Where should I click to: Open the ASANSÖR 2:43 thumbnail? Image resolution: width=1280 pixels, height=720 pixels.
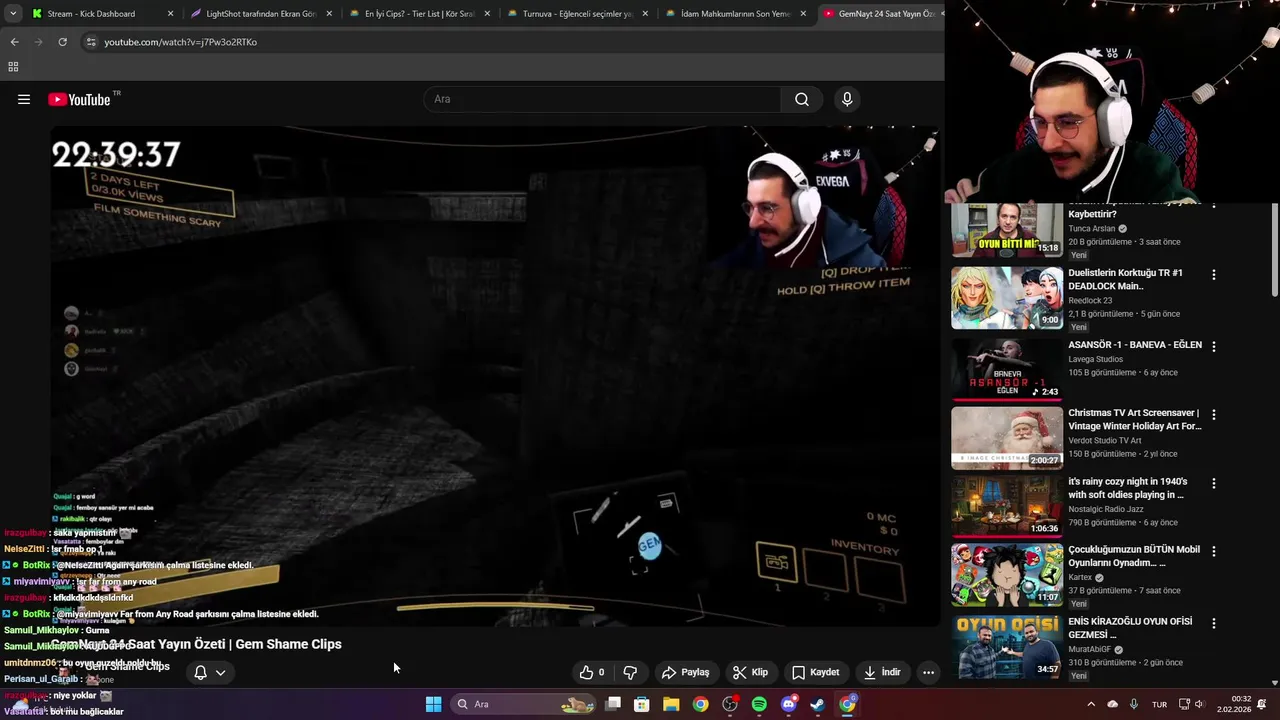coord(1006,369)
